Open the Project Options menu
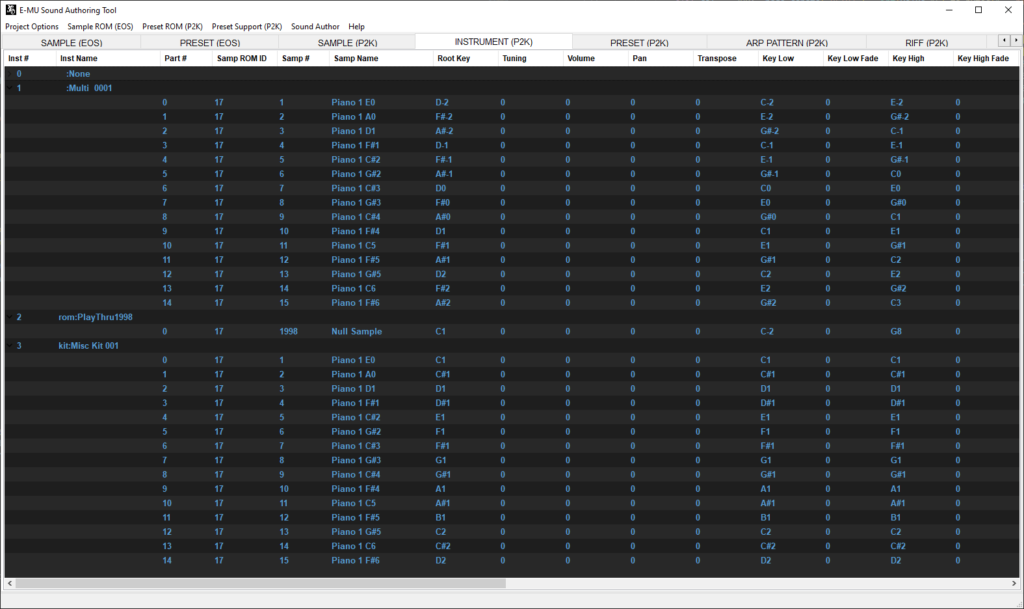The height and width of the screenshot is (609, 1024). pyautogui.click(x=32, y=27)
